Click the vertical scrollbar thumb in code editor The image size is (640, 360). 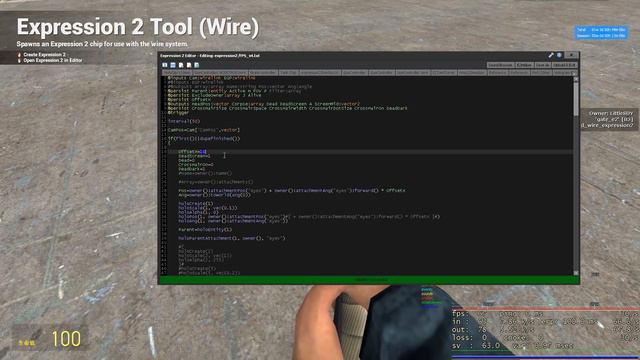tap(576, 98)
